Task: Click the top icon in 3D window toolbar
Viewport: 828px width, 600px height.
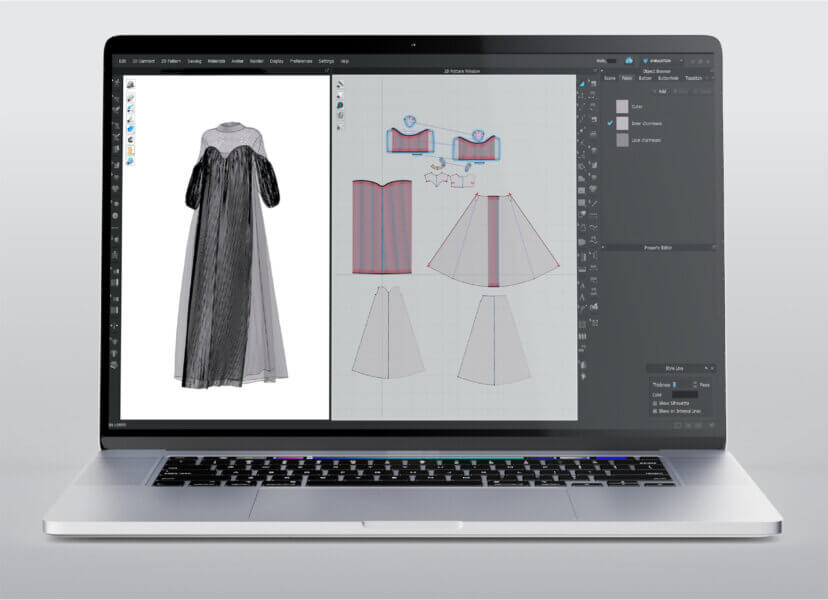Action: coord(130,84)
